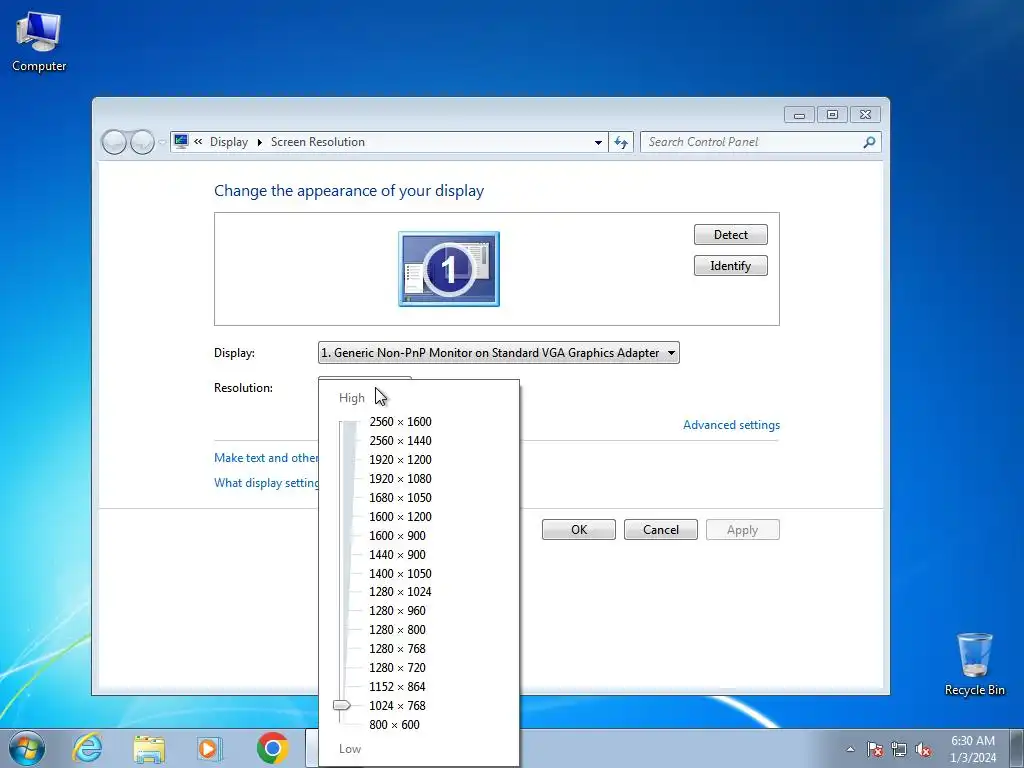The image size is (1024, 768).
Task: Select 1280 × 720 resolution
Action: click(x=397, y=667)
